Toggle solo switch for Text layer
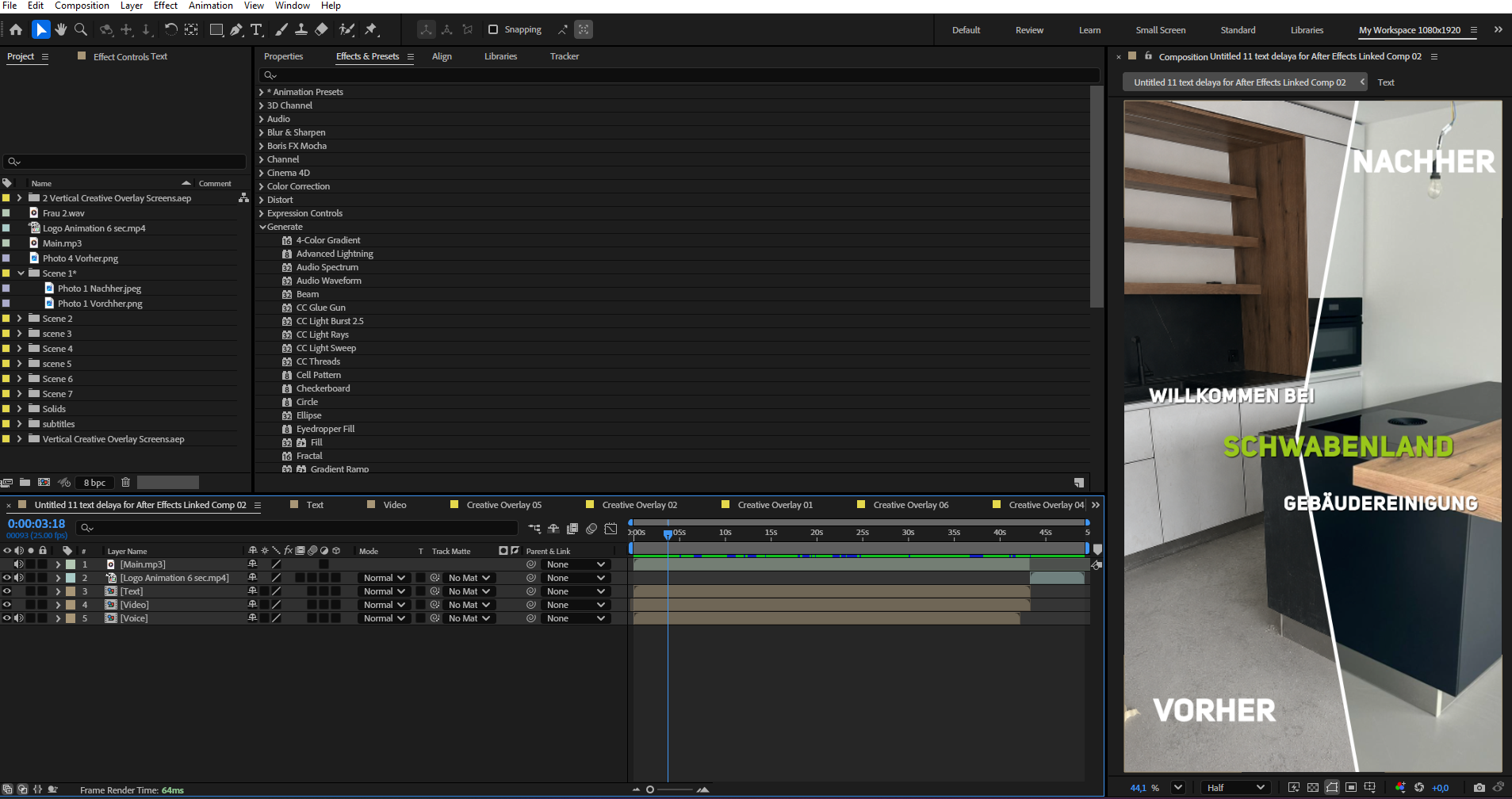Viewport: 1512px width, 799px height. (x=30, y=591)
